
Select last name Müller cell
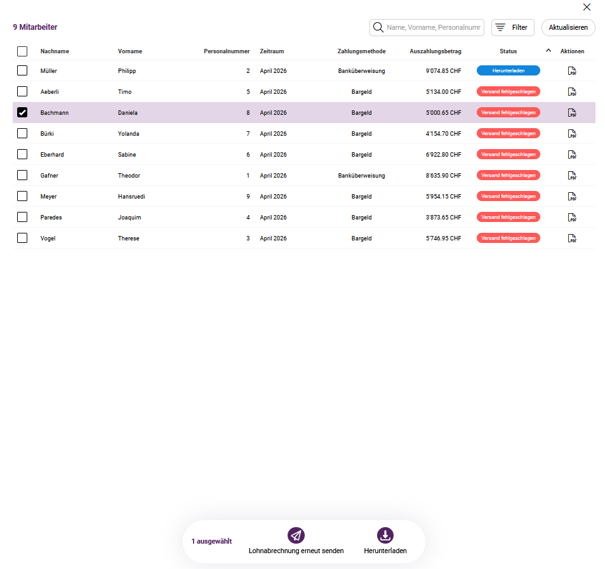pos(49,71)
